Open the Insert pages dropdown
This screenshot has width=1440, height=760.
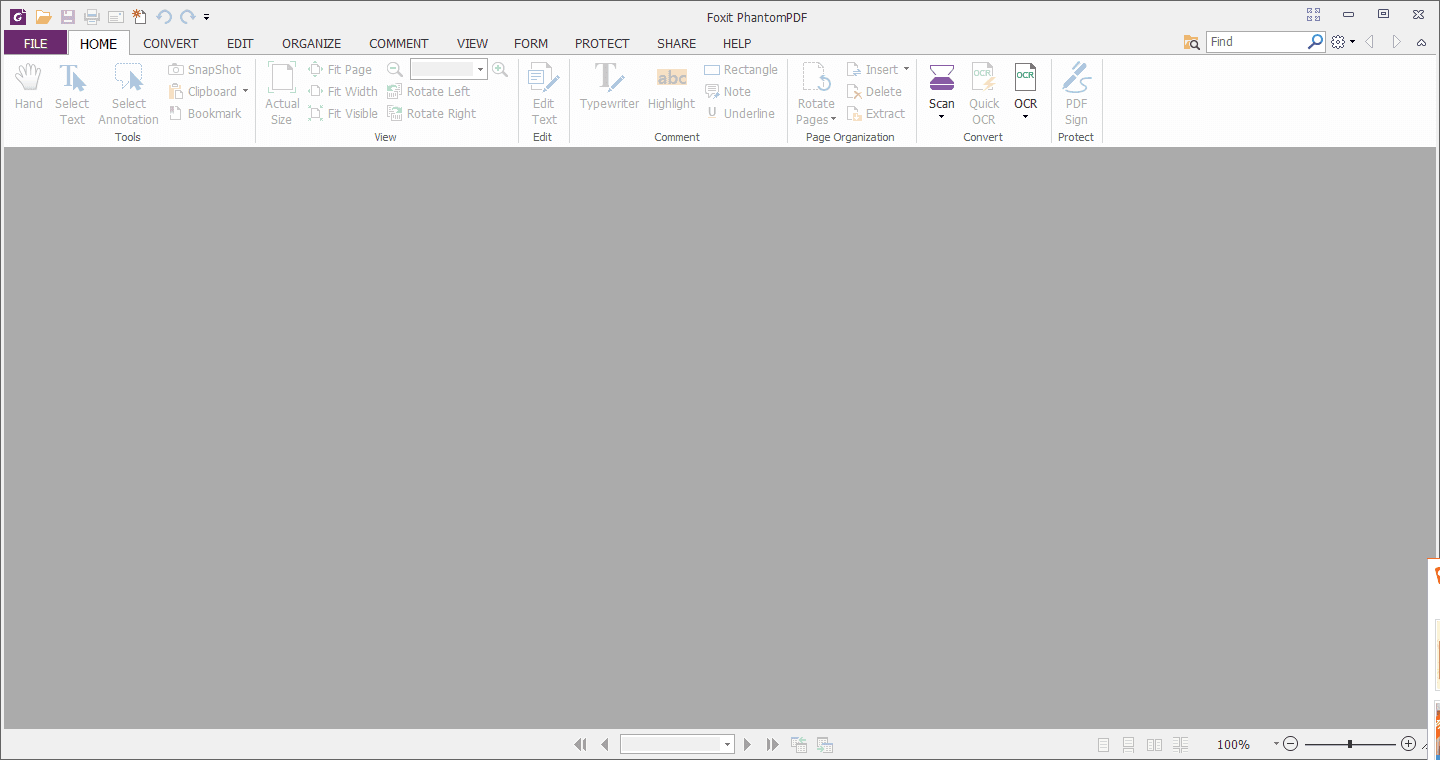878,69
